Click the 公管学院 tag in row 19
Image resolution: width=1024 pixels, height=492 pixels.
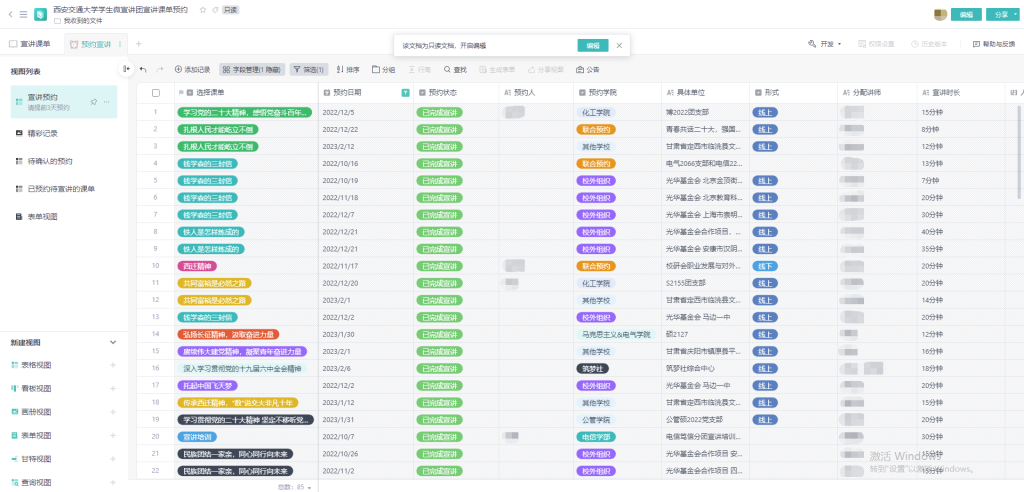coord(596,419)
